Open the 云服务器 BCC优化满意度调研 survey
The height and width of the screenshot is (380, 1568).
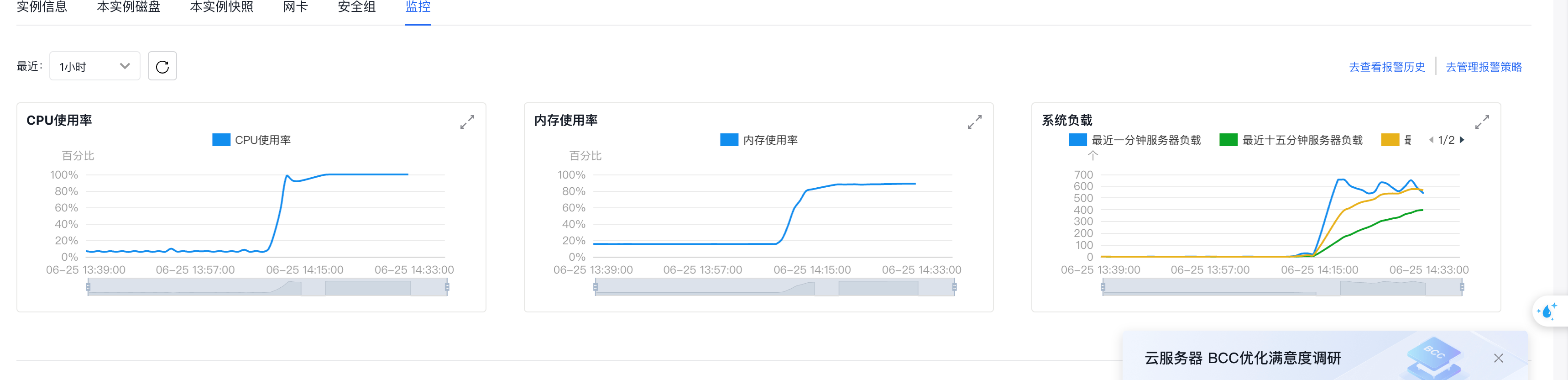[1242, 358]
